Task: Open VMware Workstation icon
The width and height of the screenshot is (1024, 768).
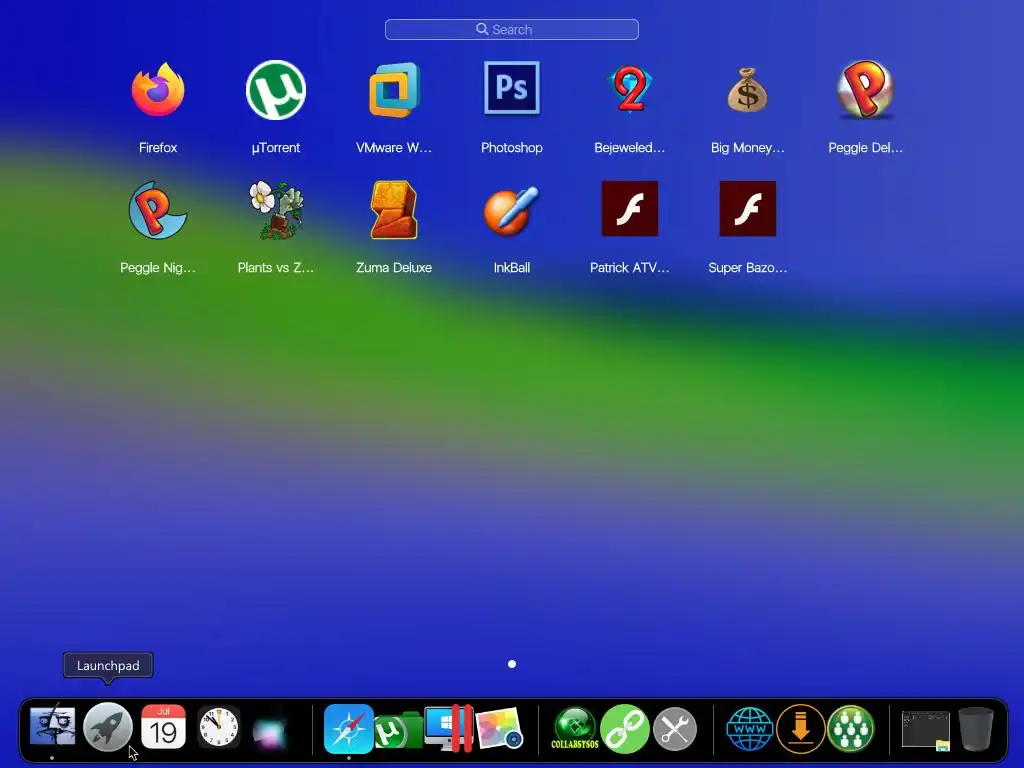Action: [394, 89]
